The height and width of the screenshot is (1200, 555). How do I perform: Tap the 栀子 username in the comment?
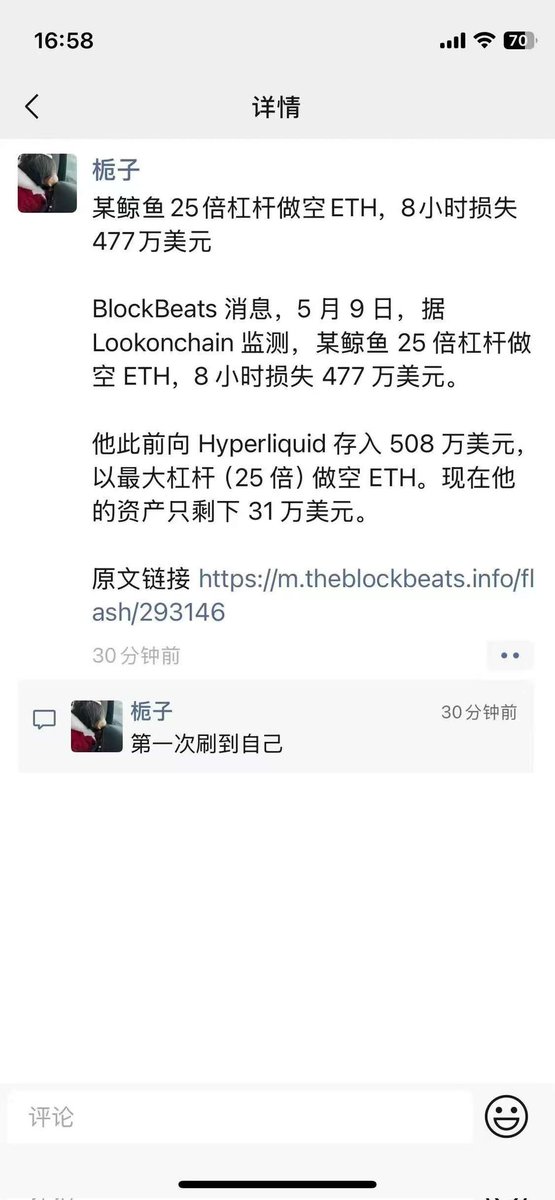[152, 711]
